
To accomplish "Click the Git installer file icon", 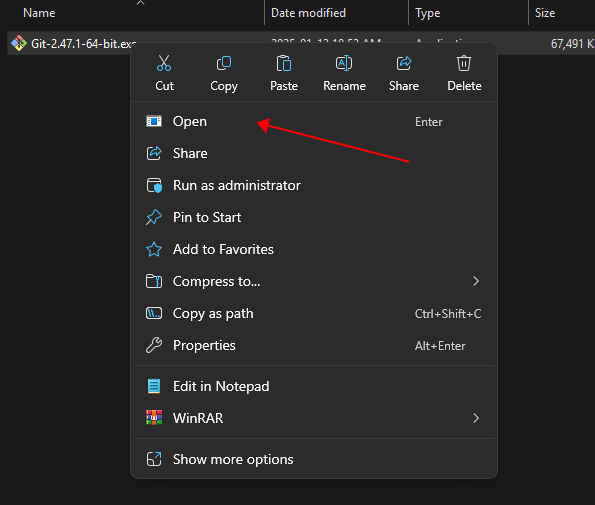I will 19,43.
